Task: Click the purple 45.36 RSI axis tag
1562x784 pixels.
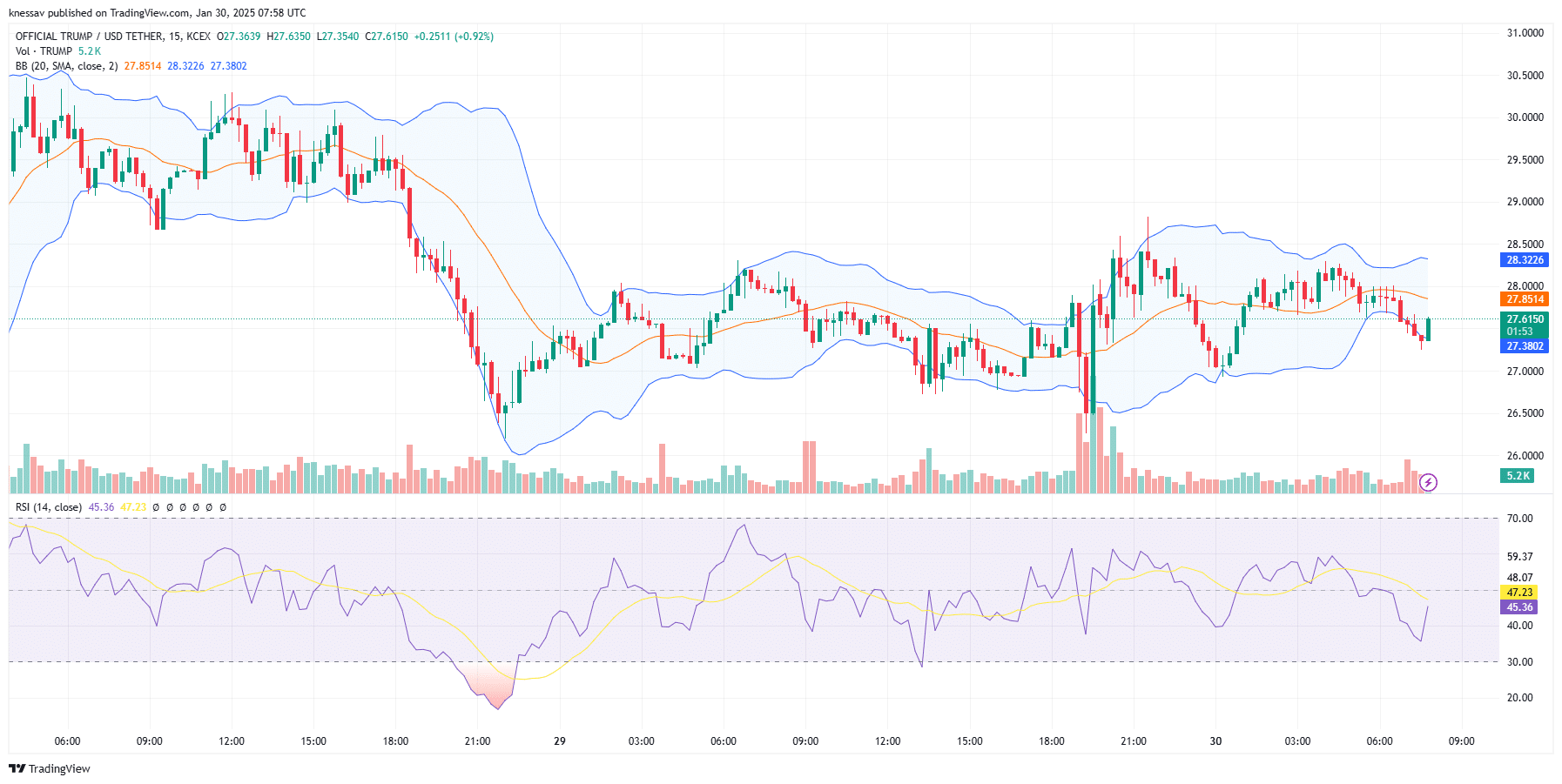Action: (1519, 607)
